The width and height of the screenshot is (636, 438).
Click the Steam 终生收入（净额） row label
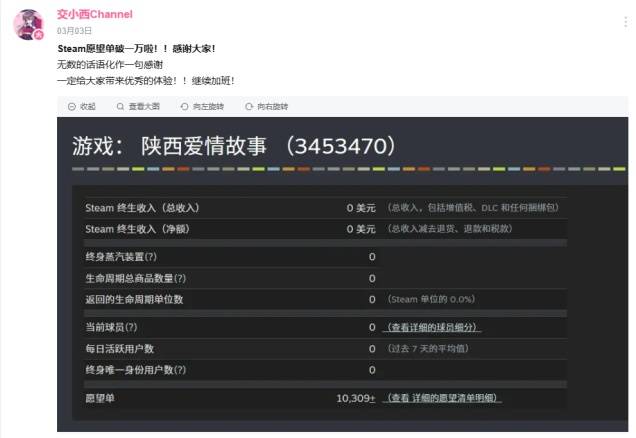pyautogui.click(x=137, y=229)
